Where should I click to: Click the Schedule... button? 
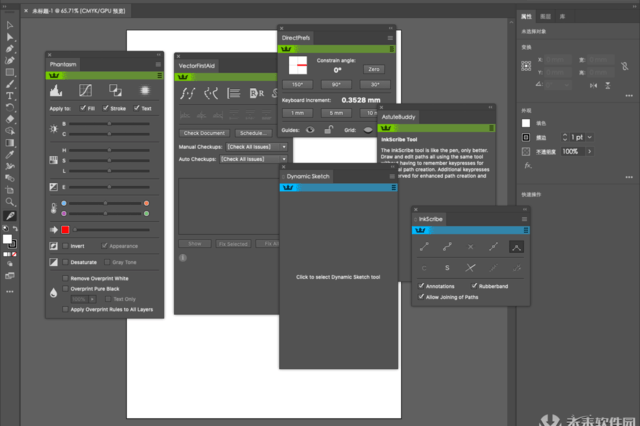pos(253,133)
